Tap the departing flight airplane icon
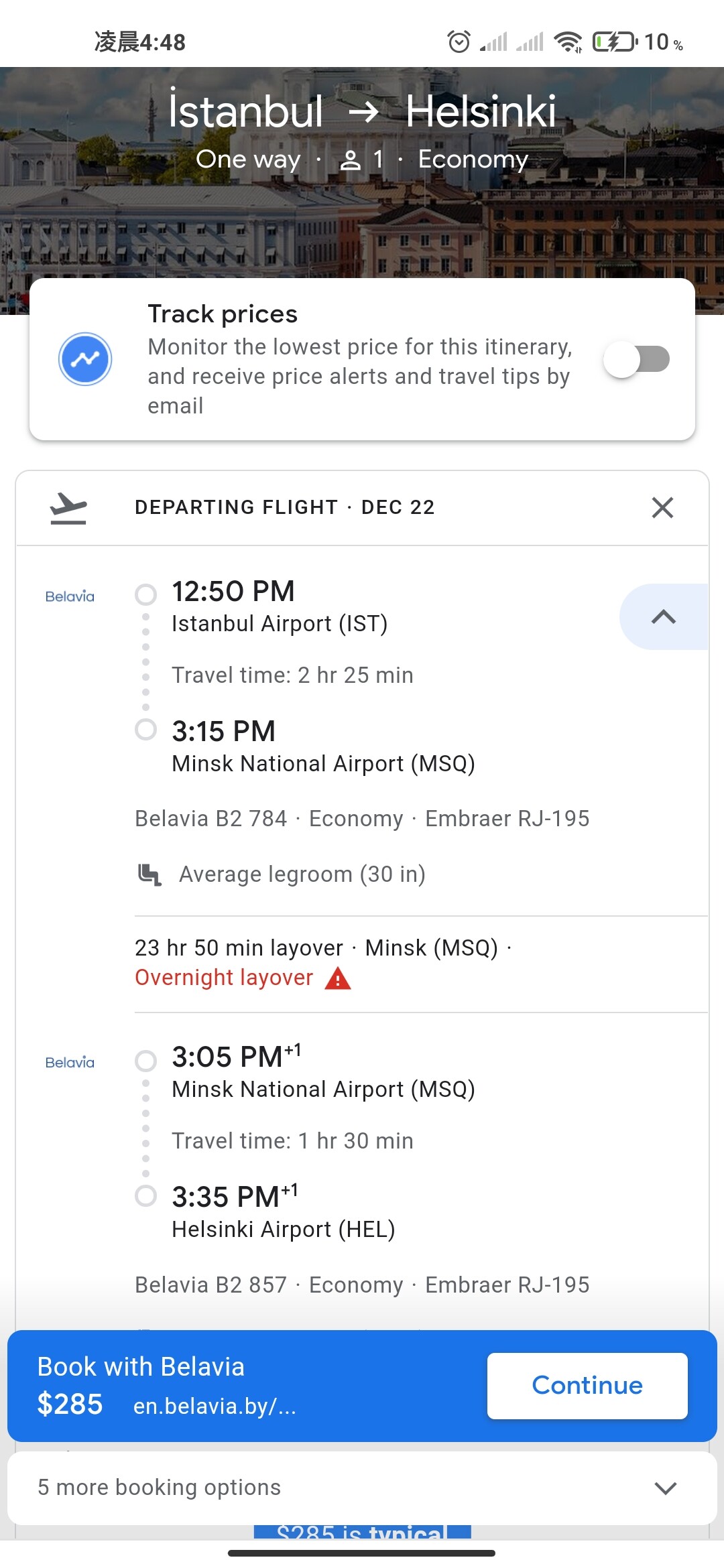This screenshot has width=724, height=1568. pos(68,508)
